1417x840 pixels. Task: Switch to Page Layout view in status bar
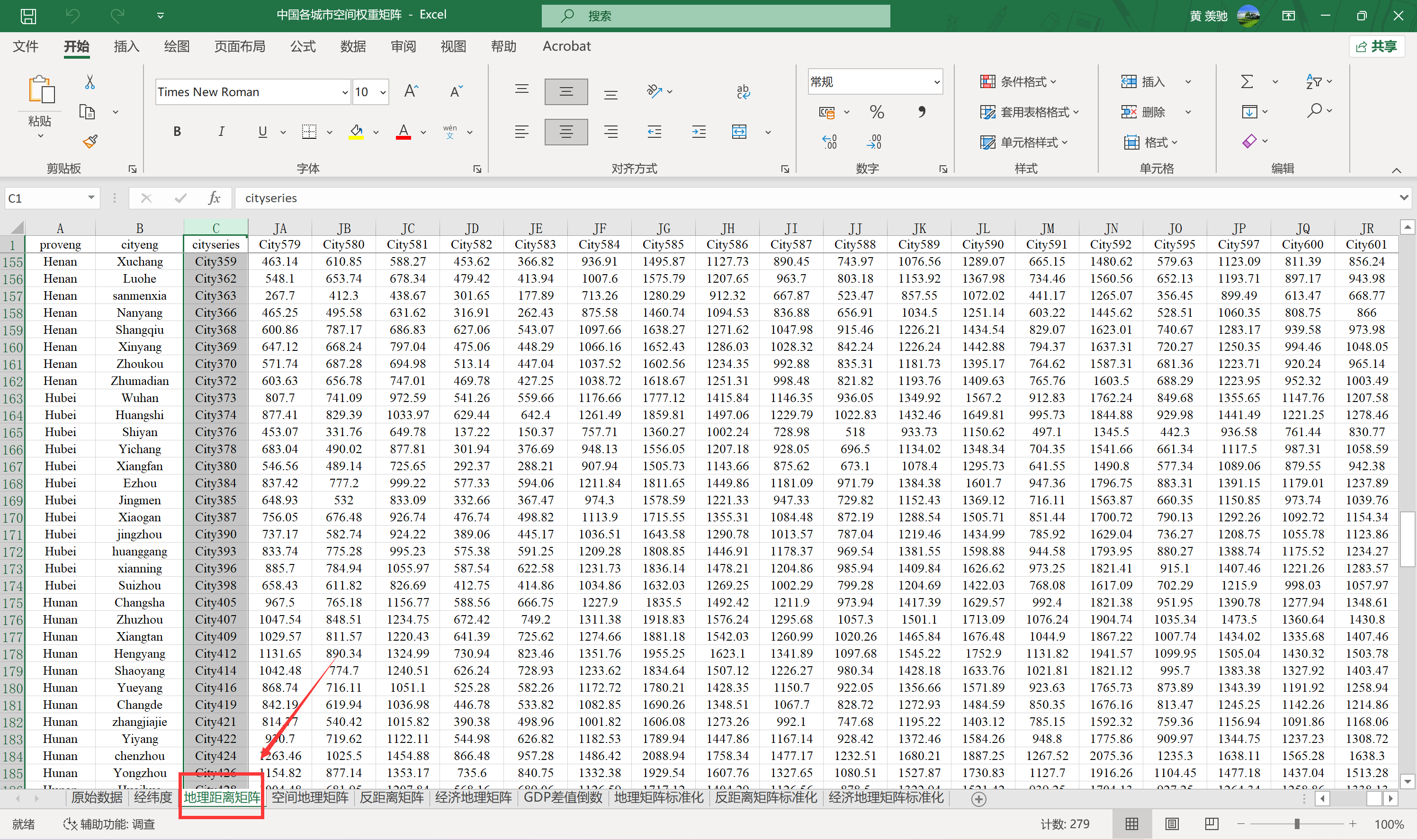1171,823
